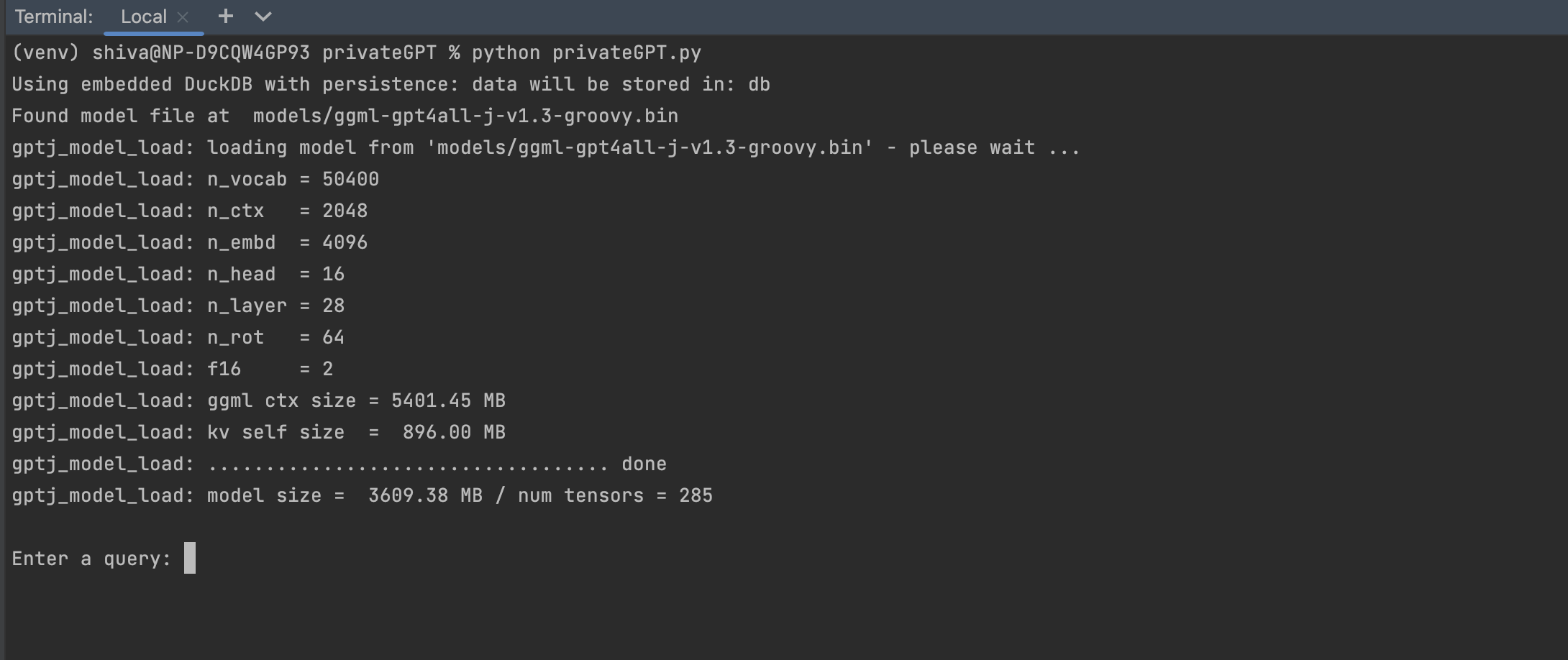Click the please wait loading message
Screen dimensions: 1568x660
coord(971,147)
